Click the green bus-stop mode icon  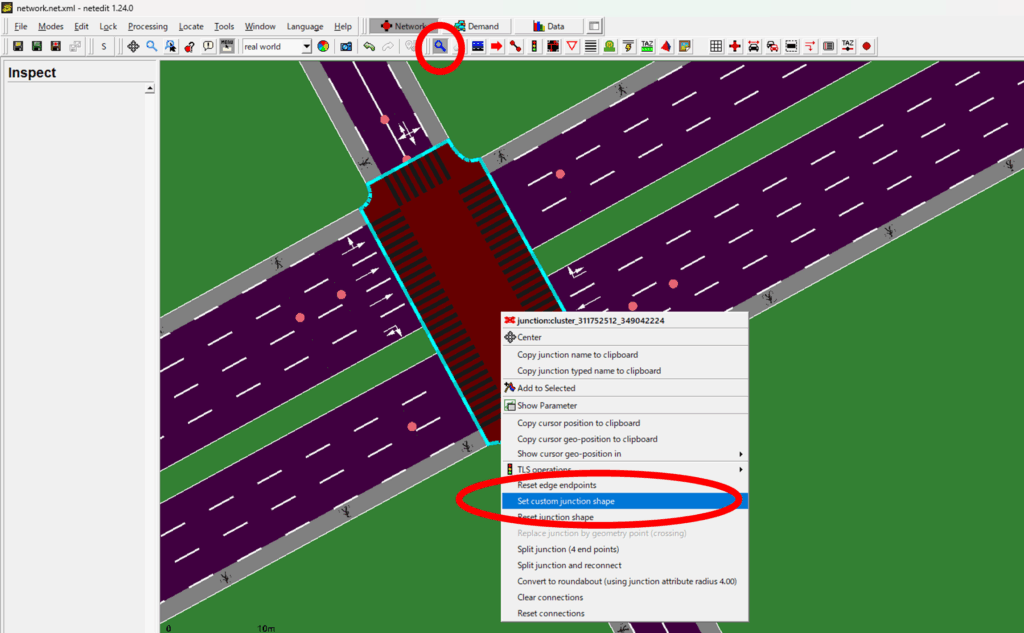click(609, 46)
